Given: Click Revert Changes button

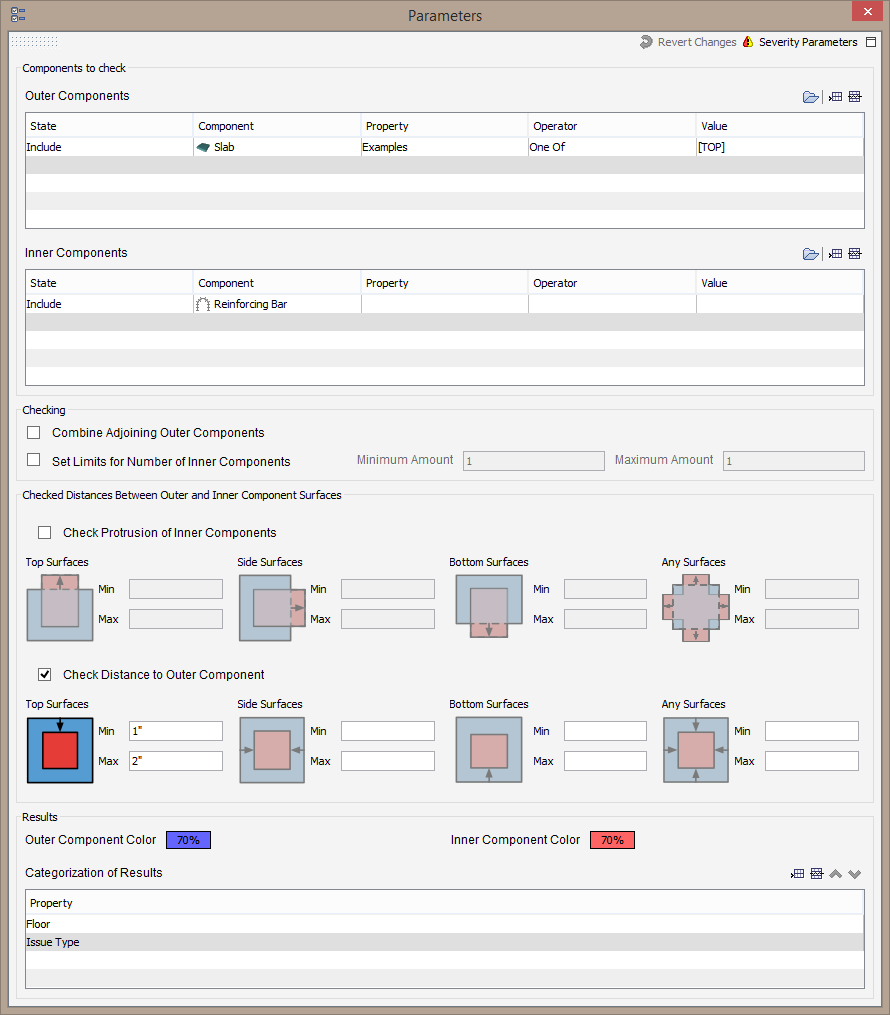Looking at the screenshot, I should click(x=688, y=42).
